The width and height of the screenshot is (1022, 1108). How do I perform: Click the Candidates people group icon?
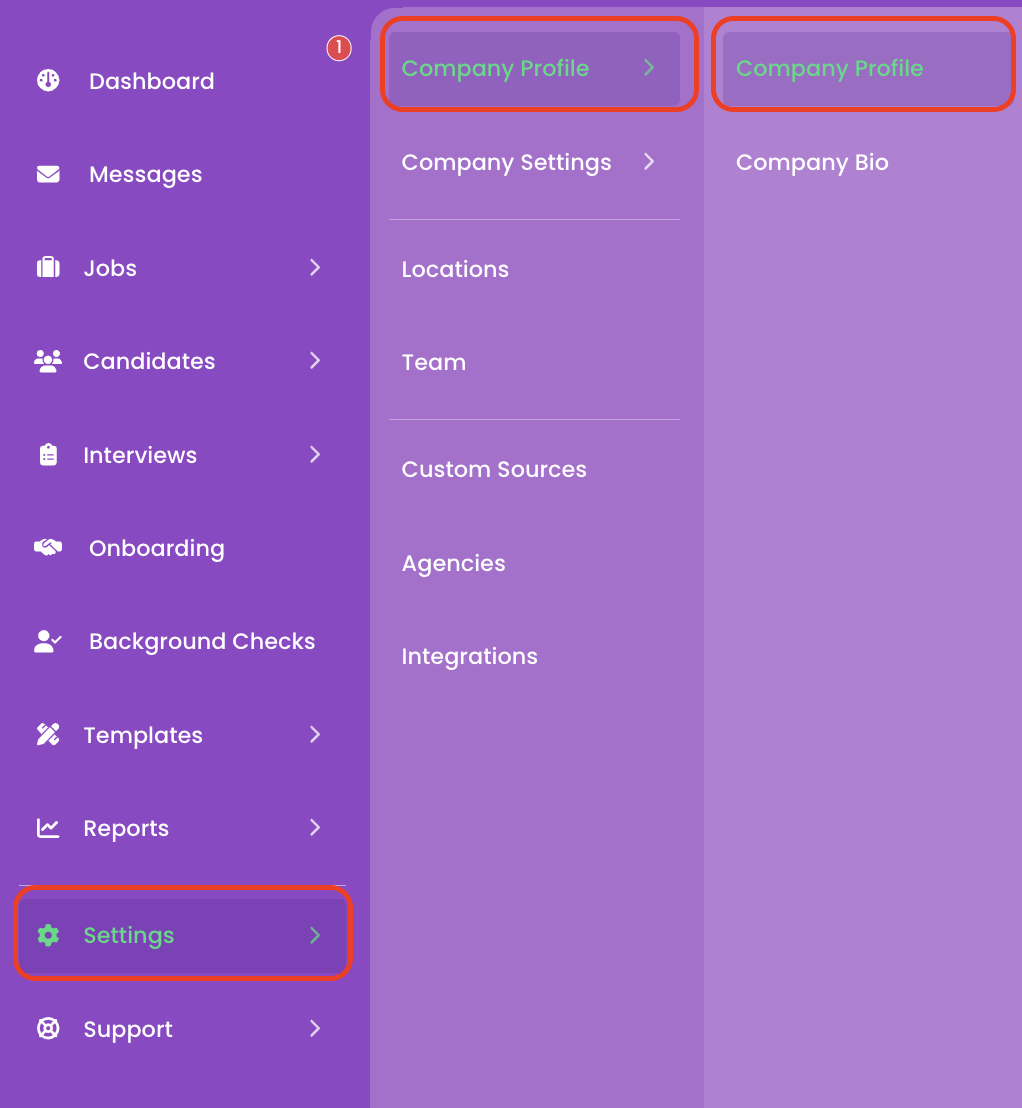[48, 361]
